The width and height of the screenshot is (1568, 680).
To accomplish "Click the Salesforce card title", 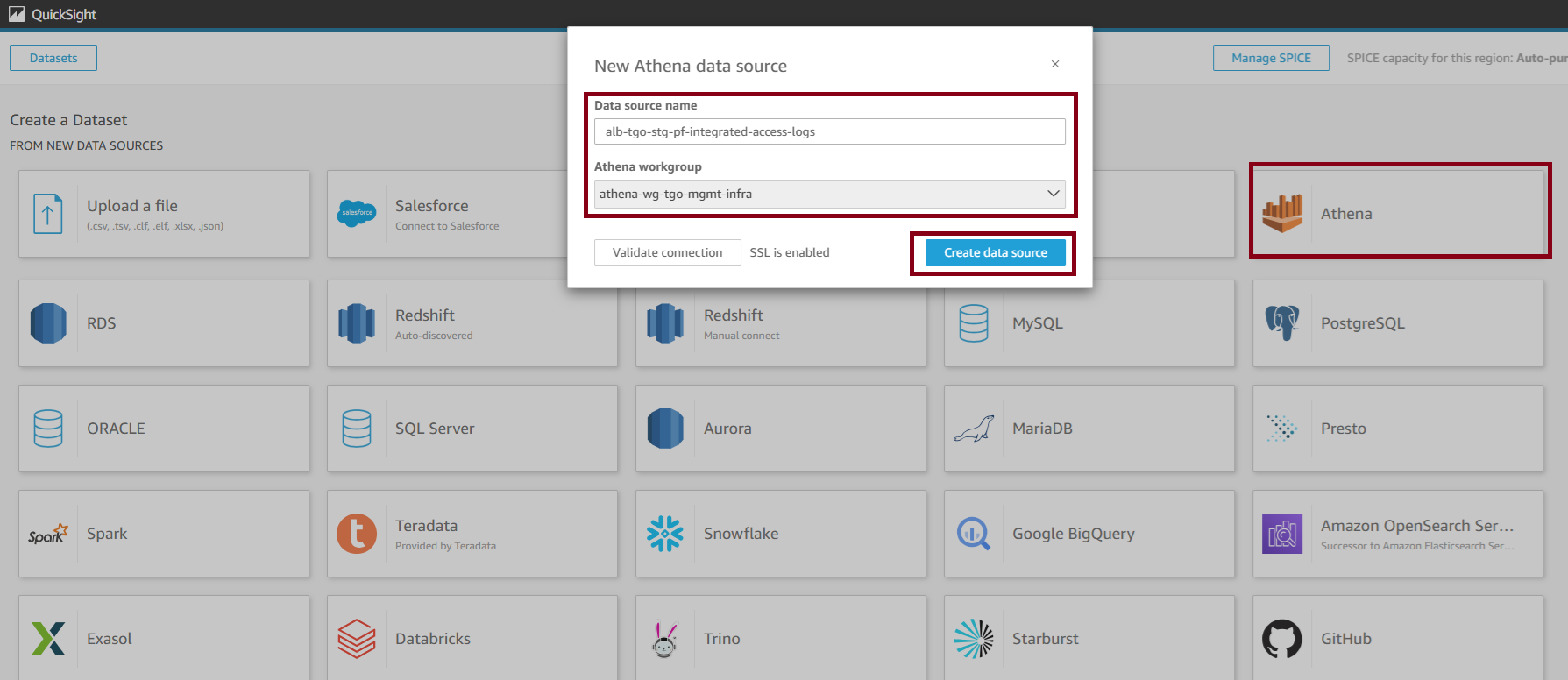I will tap(432, 206).
